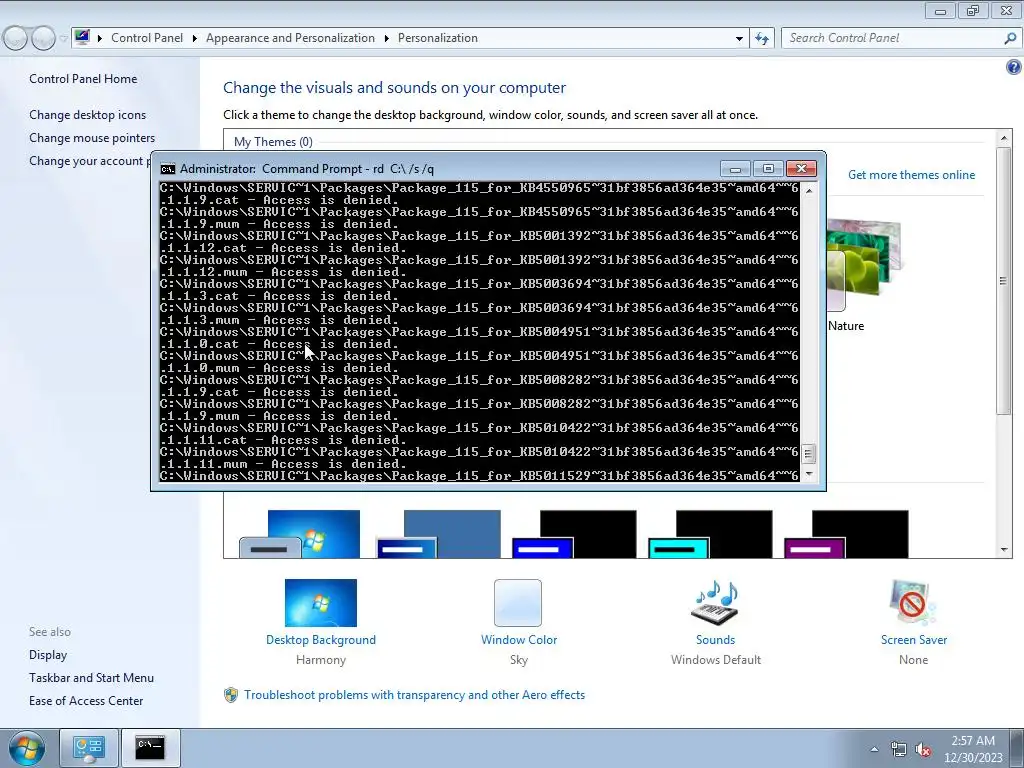This screenshot has width=1024, height=768.
Task: Click the Window Color text link
Action: pyautogui.click(x=519, y=640)
